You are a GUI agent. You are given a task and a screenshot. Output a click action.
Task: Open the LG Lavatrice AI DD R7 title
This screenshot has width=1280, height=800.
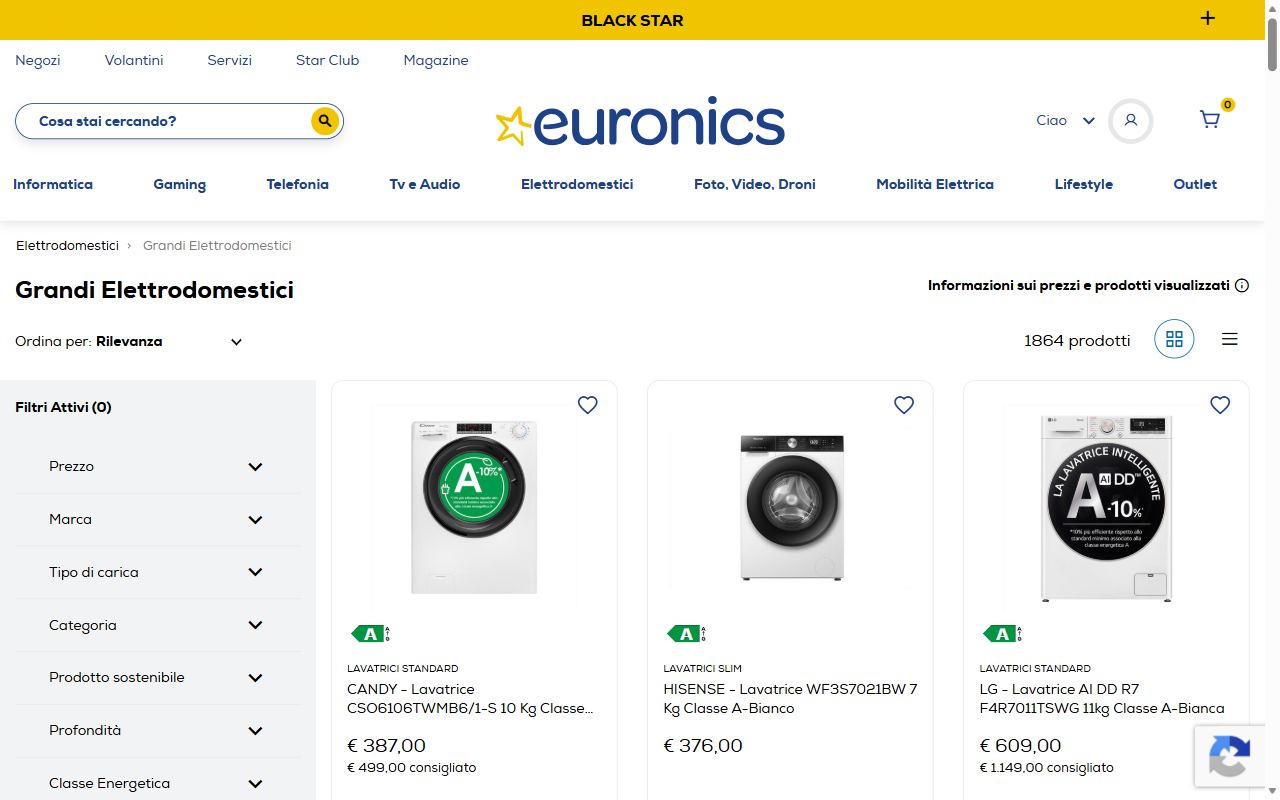coord(1102,698)
